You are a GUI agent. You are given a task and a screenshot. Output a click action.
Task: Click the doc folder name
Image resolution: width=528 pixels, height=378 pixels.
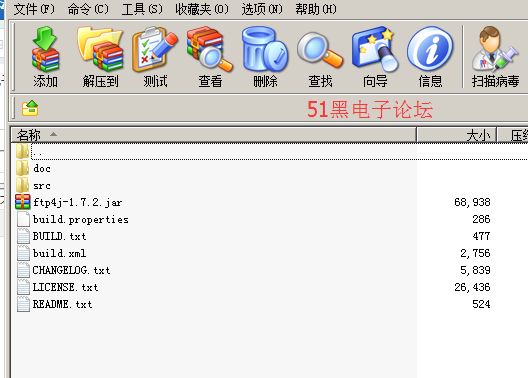tap(42, 168)
